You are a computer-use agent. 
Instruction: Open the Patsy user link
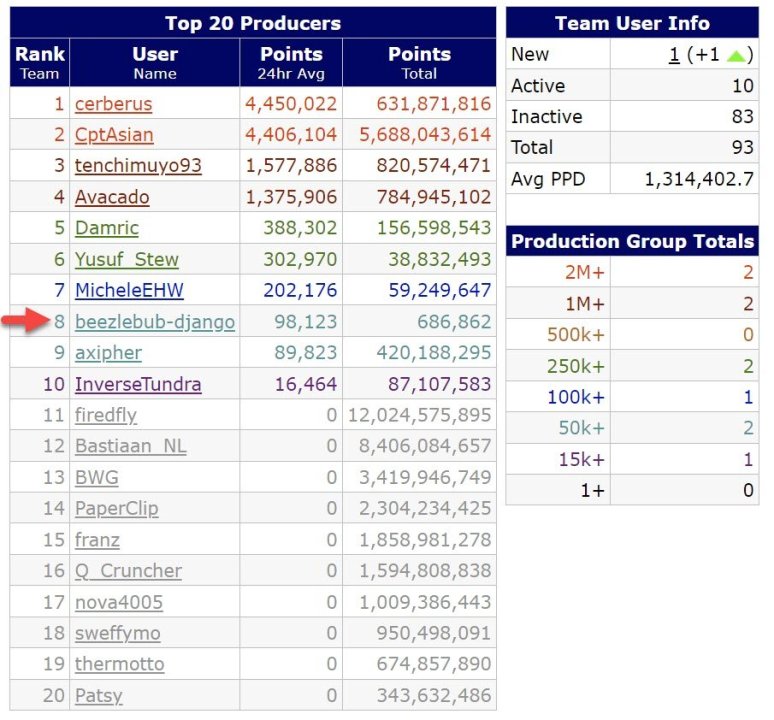point(98,696)
